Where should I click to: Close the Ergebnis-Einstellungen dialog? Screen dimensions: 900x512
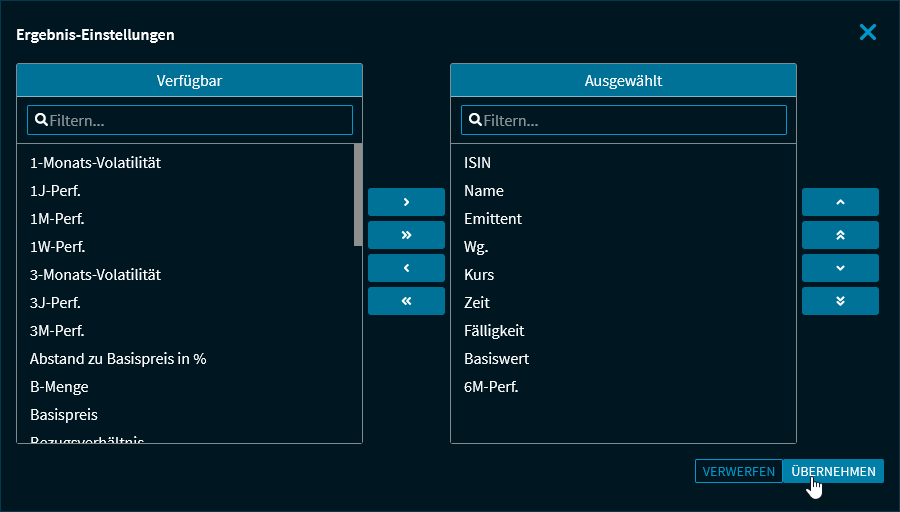867,33
